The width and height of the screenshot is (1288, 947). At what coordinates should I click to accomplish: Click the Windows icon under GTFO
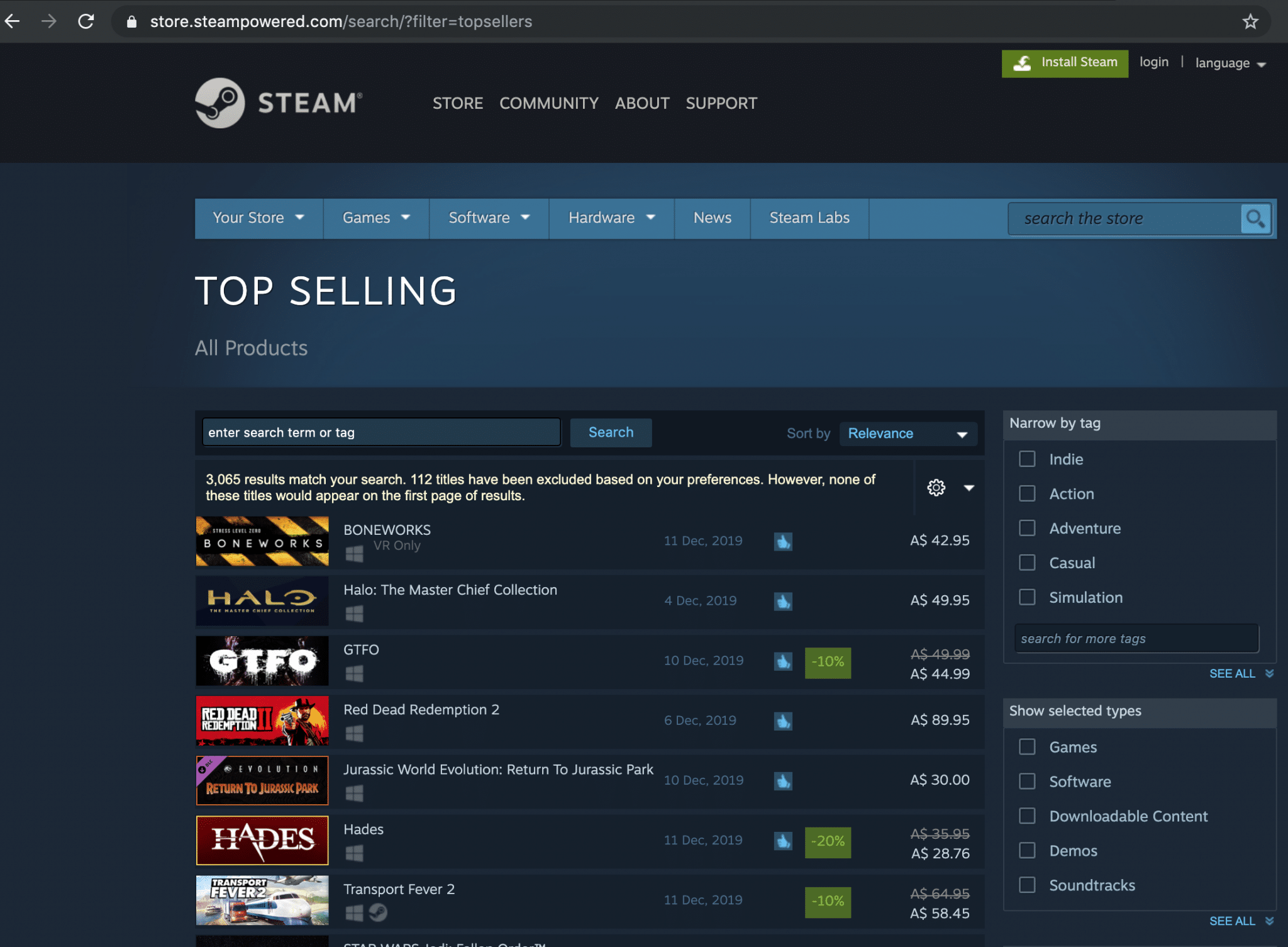[x=355, y=673]
